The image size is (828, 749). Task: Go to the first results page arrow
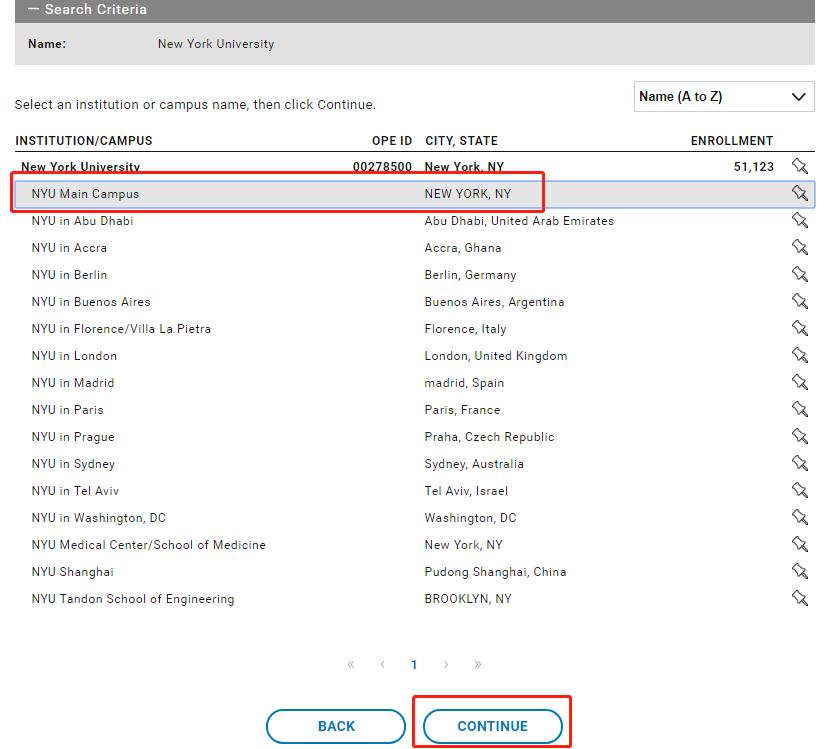[x=351, y=664]
